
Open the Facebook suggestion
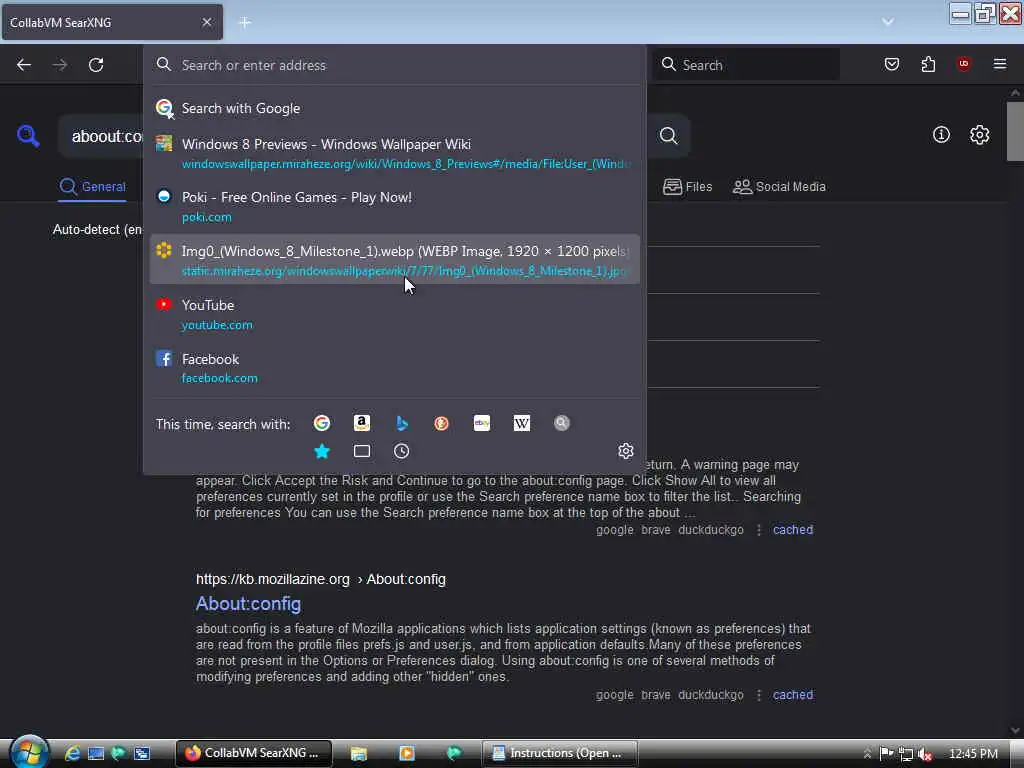tap(394, 368)
